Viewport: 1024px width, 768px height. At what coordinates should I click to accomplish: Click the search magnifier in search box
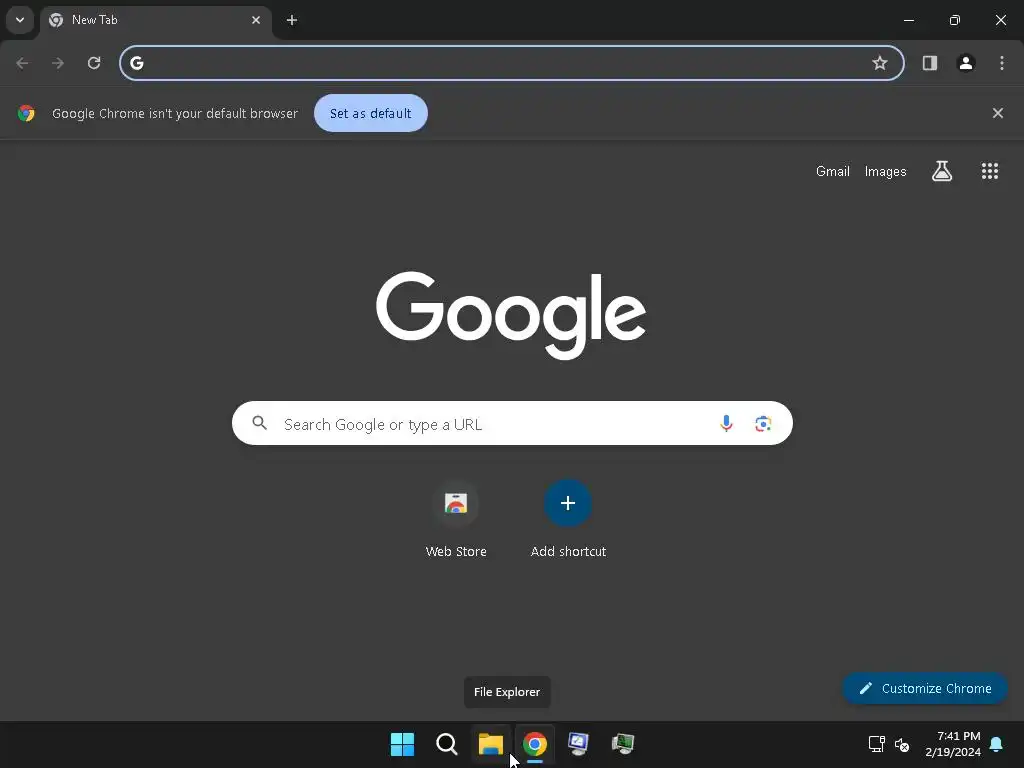(259, 423)
